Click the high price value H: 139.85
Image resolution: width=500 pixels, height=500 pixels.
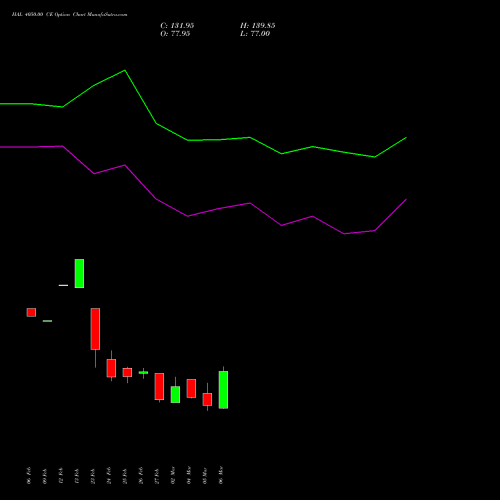coord(258,26)
